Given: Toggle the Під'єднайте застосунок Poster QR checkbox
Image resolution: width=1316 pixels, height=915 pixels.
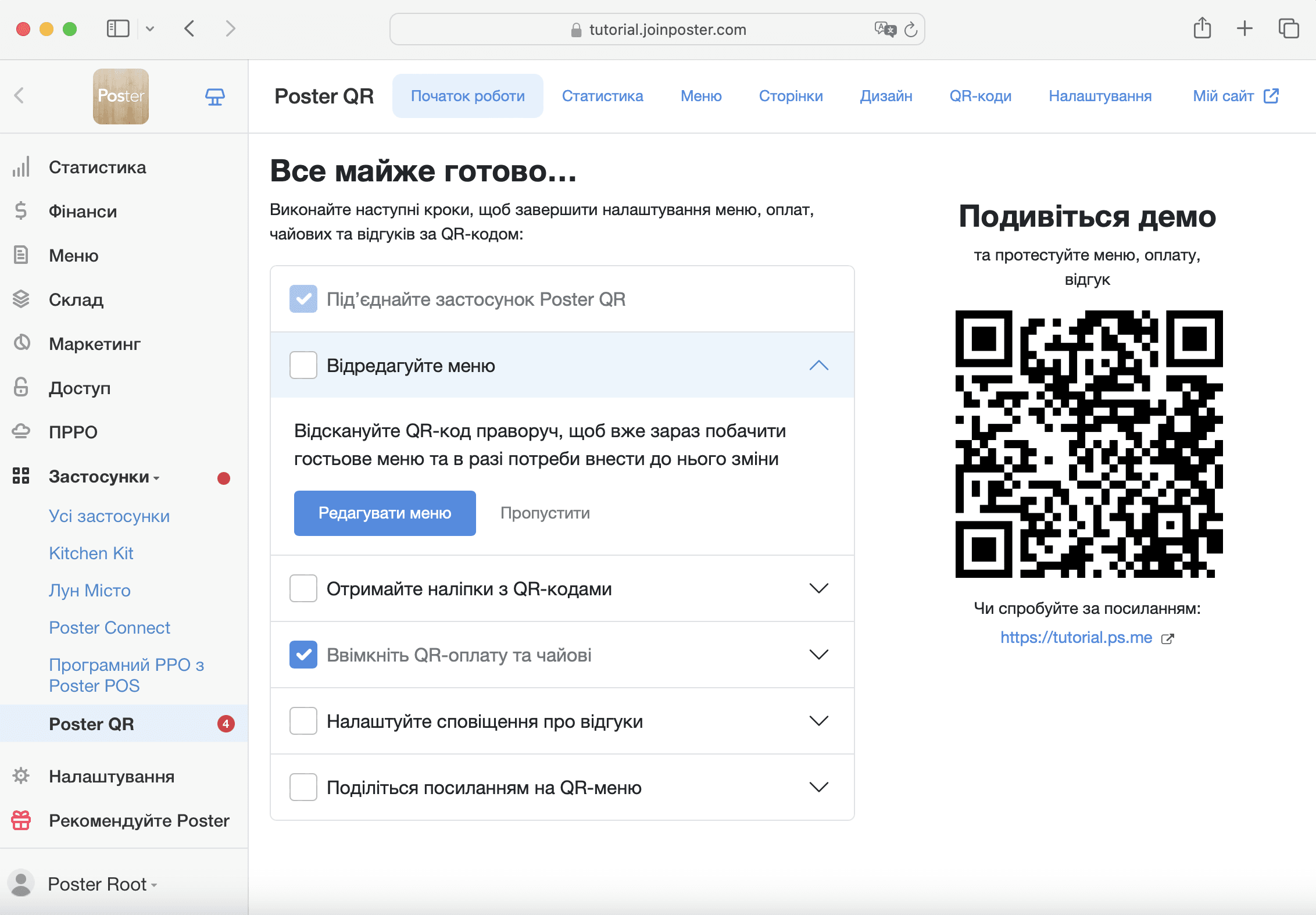Looking at the screenshot, I should click(303, 299).
